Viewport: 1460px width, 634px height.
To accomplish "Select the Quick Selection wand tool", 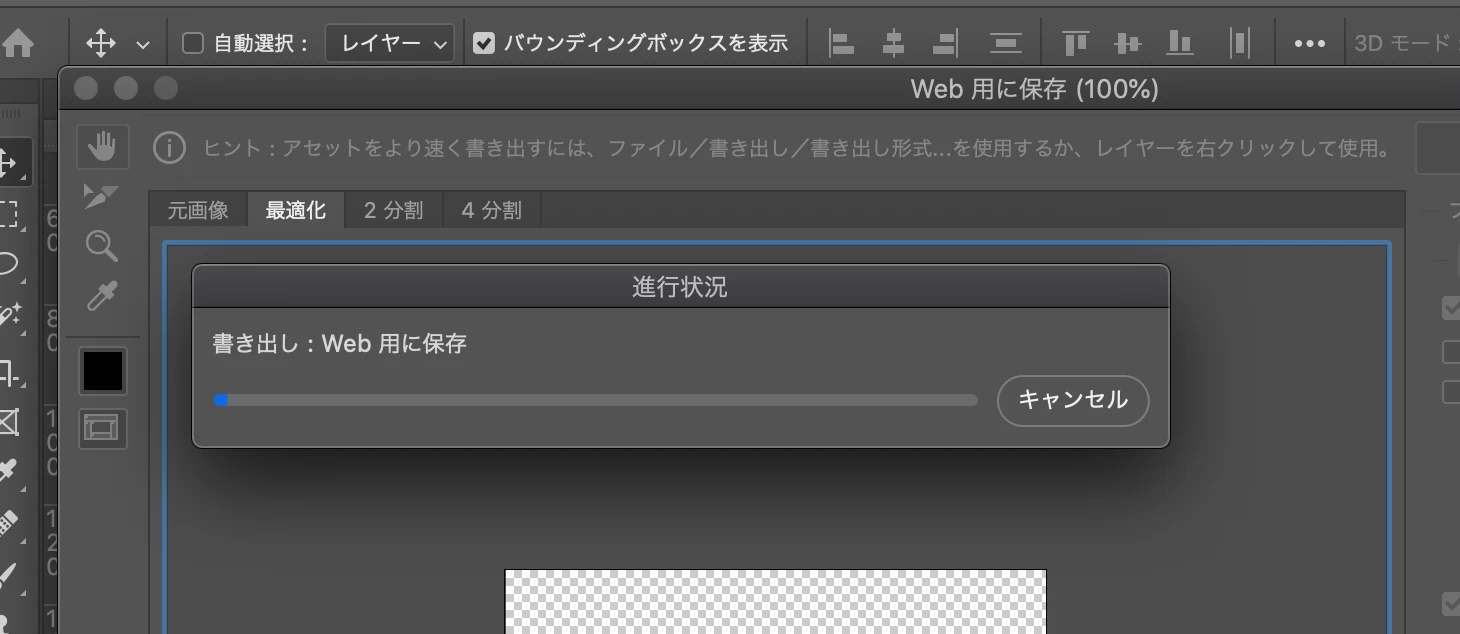I will (8, 316).
